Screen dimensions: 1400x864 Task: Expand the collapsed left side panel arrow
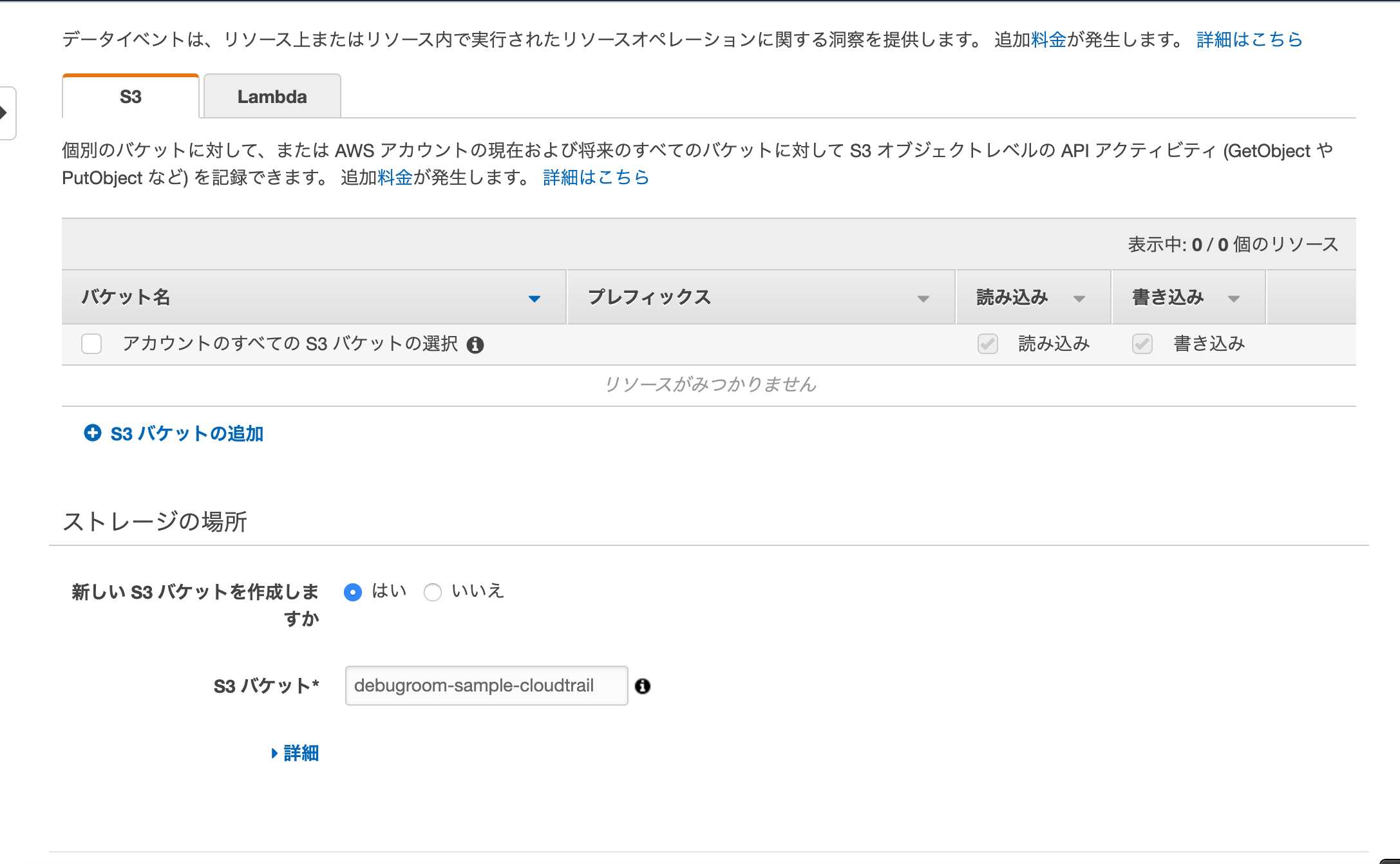[x=4, y=113]
